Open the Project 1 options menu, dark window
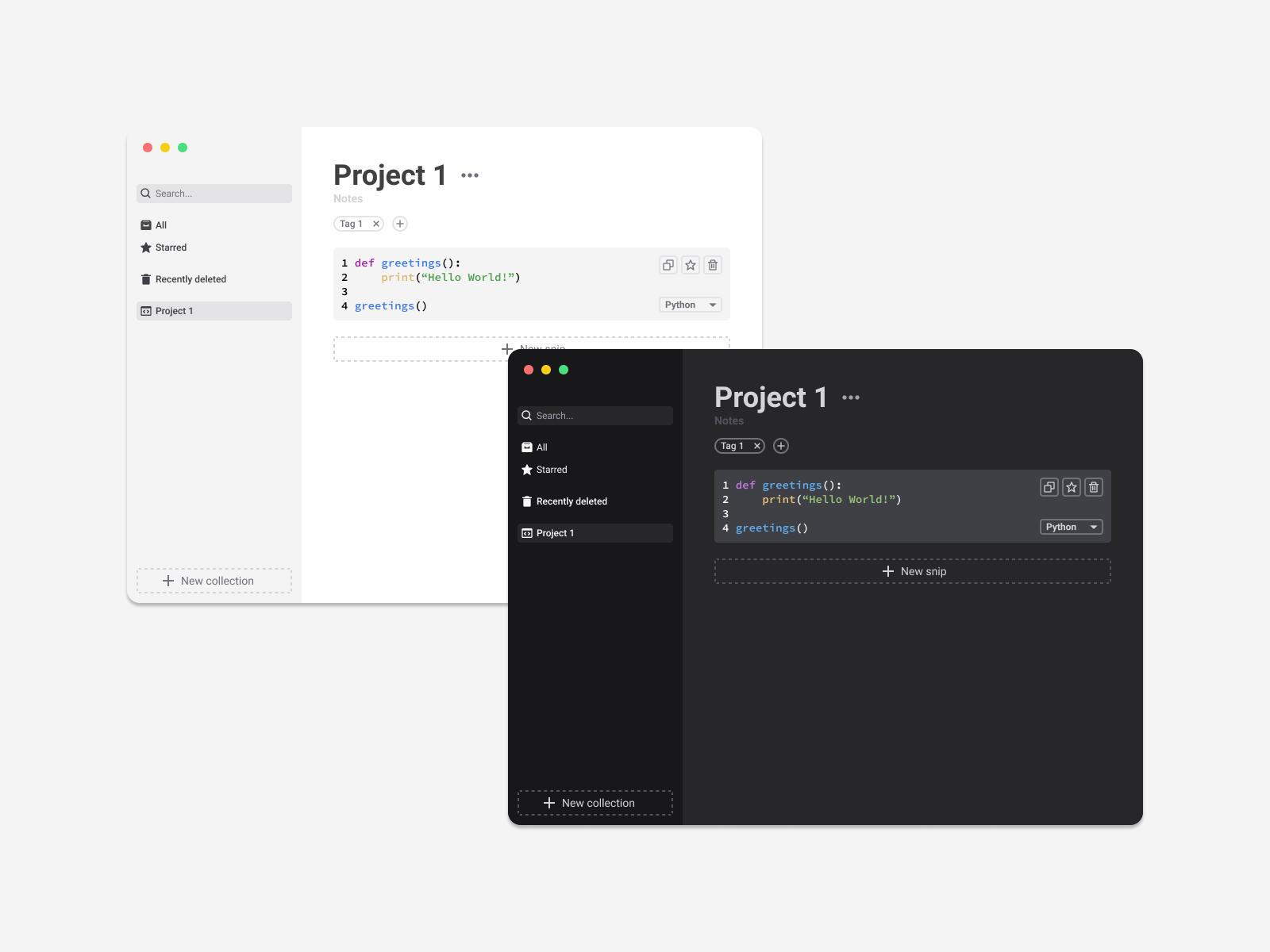The height and width of the screenshot is (952, 1270). (850, 397)
